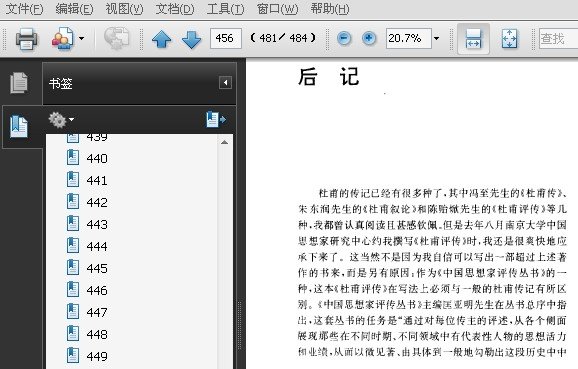This screenshot has height=369, width=578.
Task: Select bookmark 442
Action: pos(97,202)
